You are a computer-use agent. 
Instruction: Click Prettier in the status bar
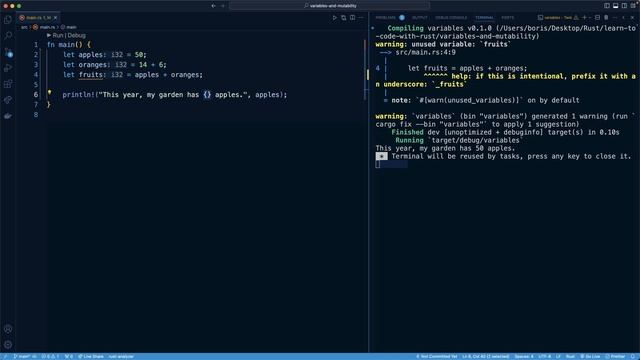615,356
